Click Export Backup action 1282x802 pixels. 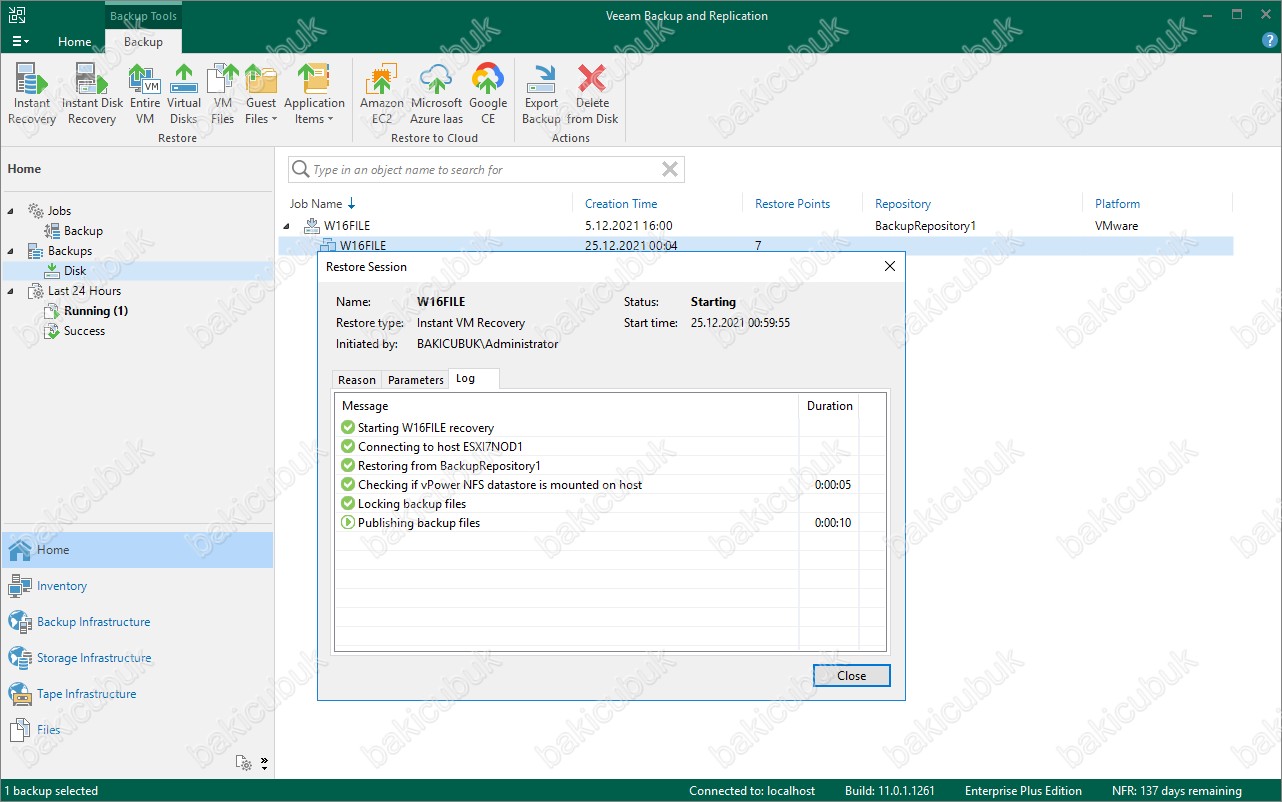pyautogui.click(x=541, y=95)
